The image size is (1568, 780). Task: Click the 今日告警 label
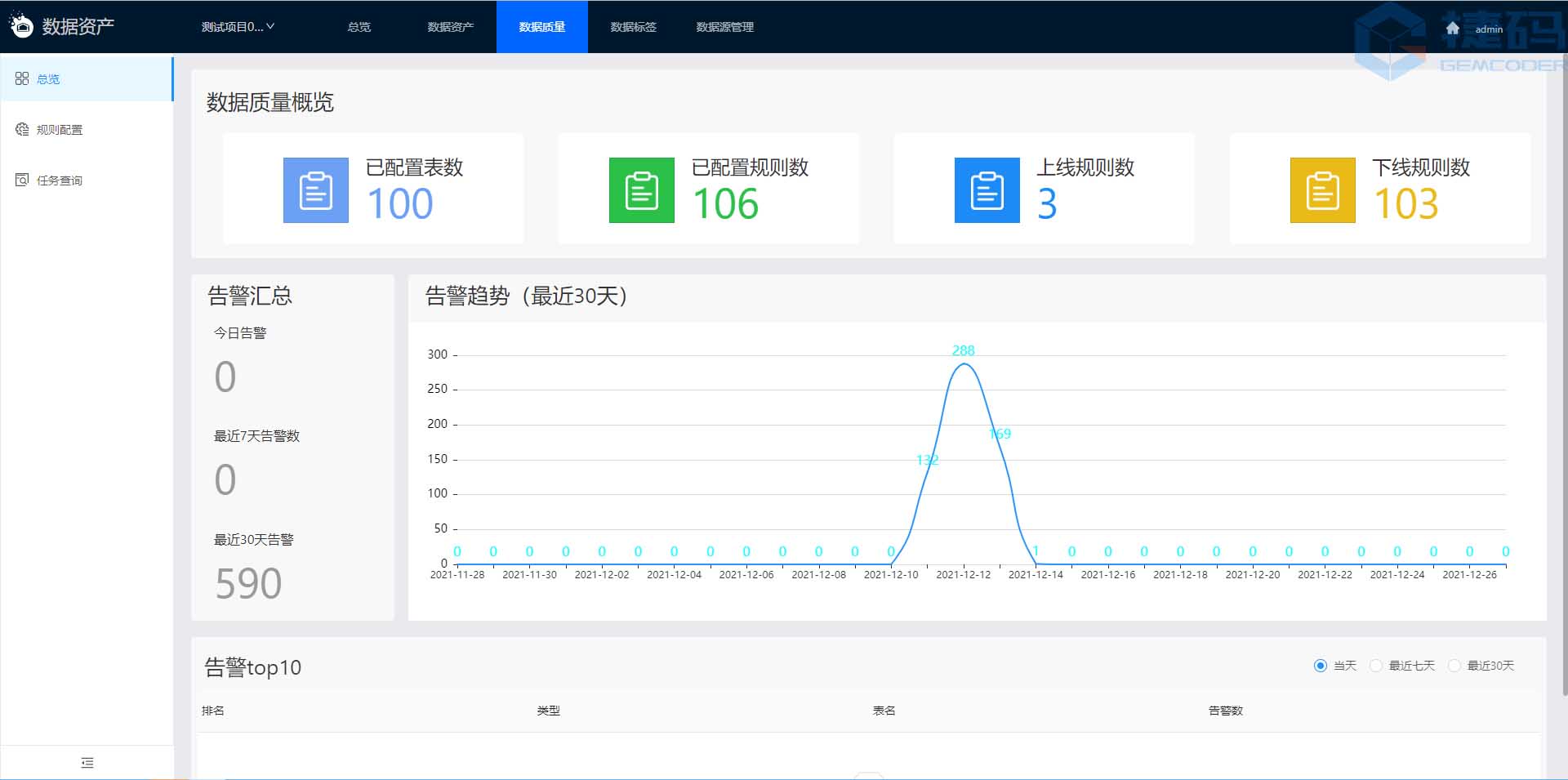pos(240,333)
